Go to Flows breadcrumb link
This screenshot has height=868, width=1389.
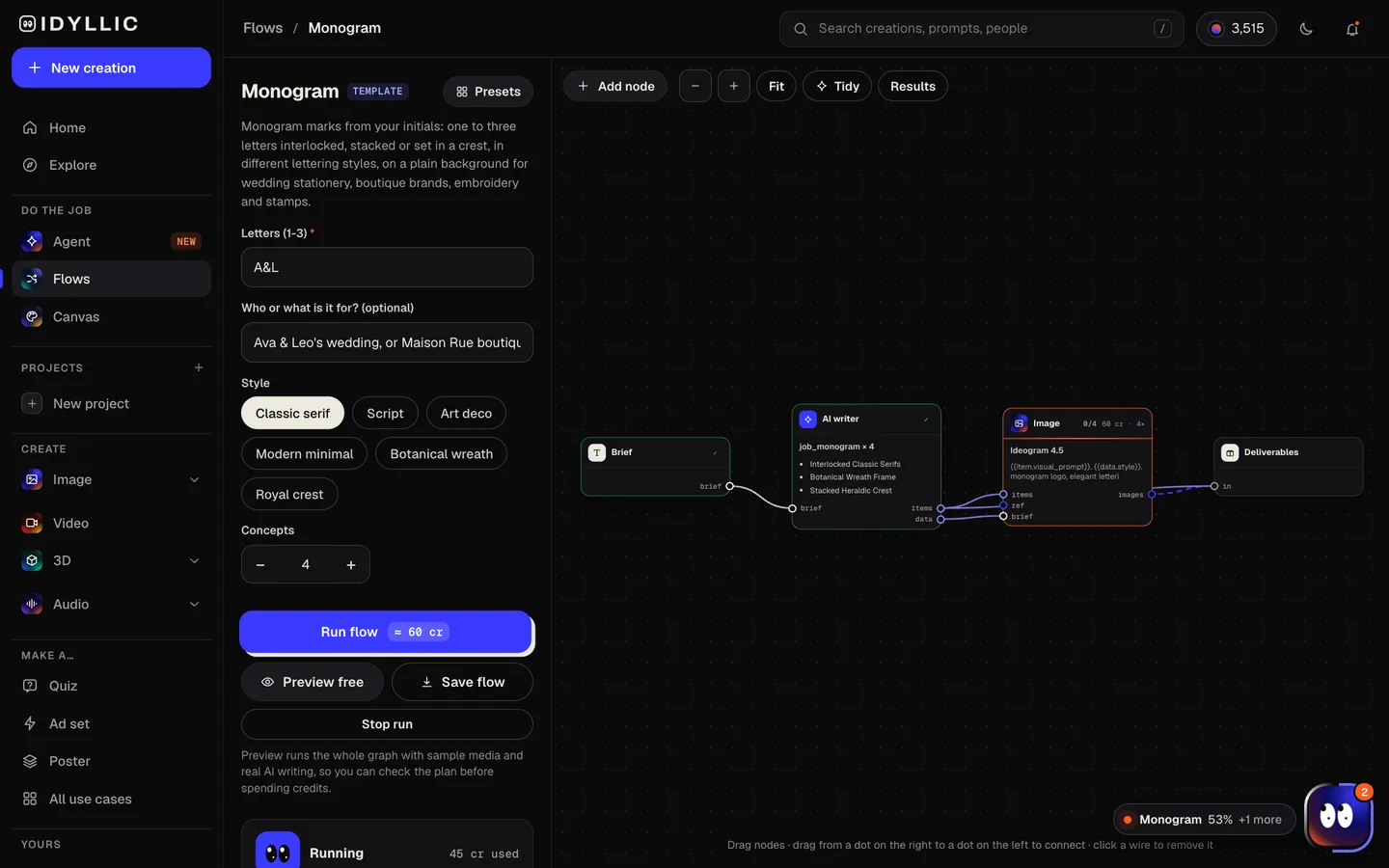click(x=262, y=28)
